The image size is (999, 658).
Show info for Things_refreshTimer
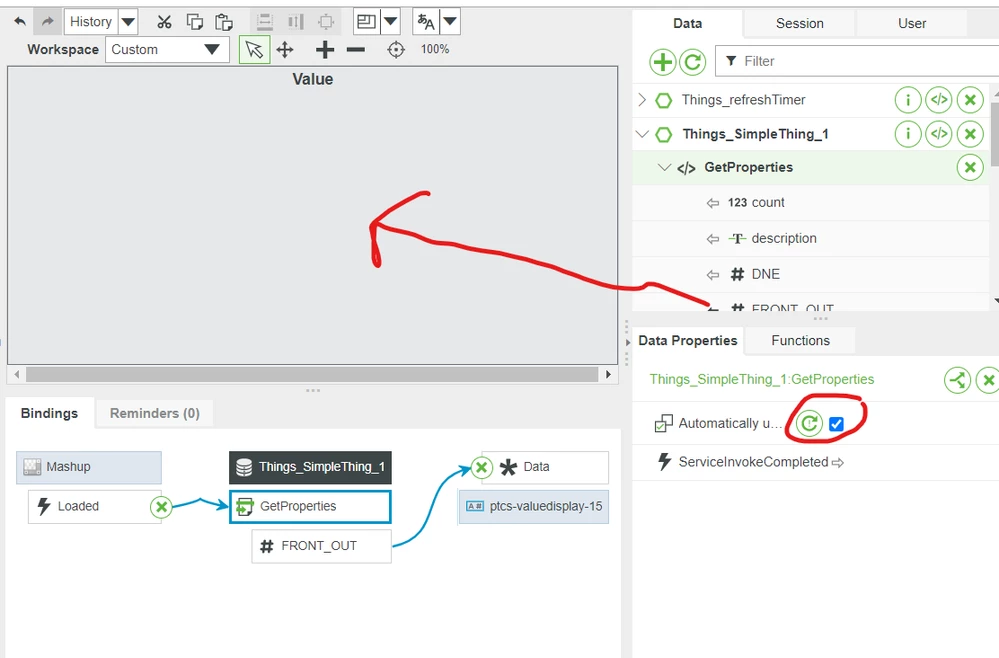coord(908,100)
